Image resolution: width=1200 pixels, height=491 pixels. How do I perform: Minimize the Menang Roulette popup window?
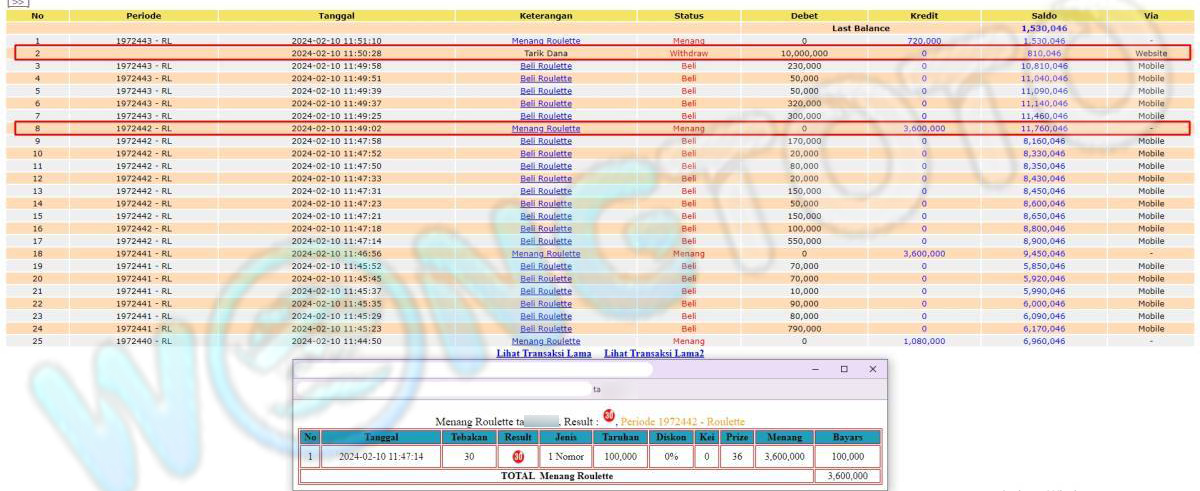click(x=816, y=369)
